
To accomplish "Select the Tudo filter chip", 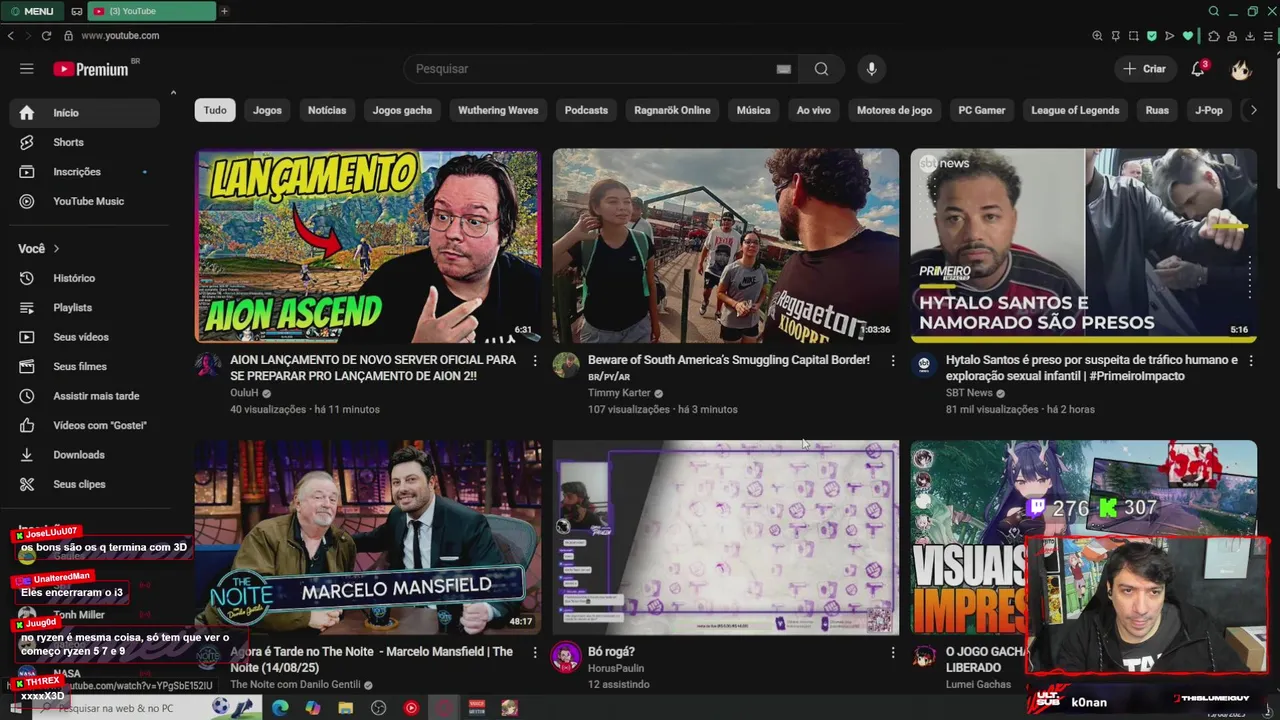I will tap(215, 110).
